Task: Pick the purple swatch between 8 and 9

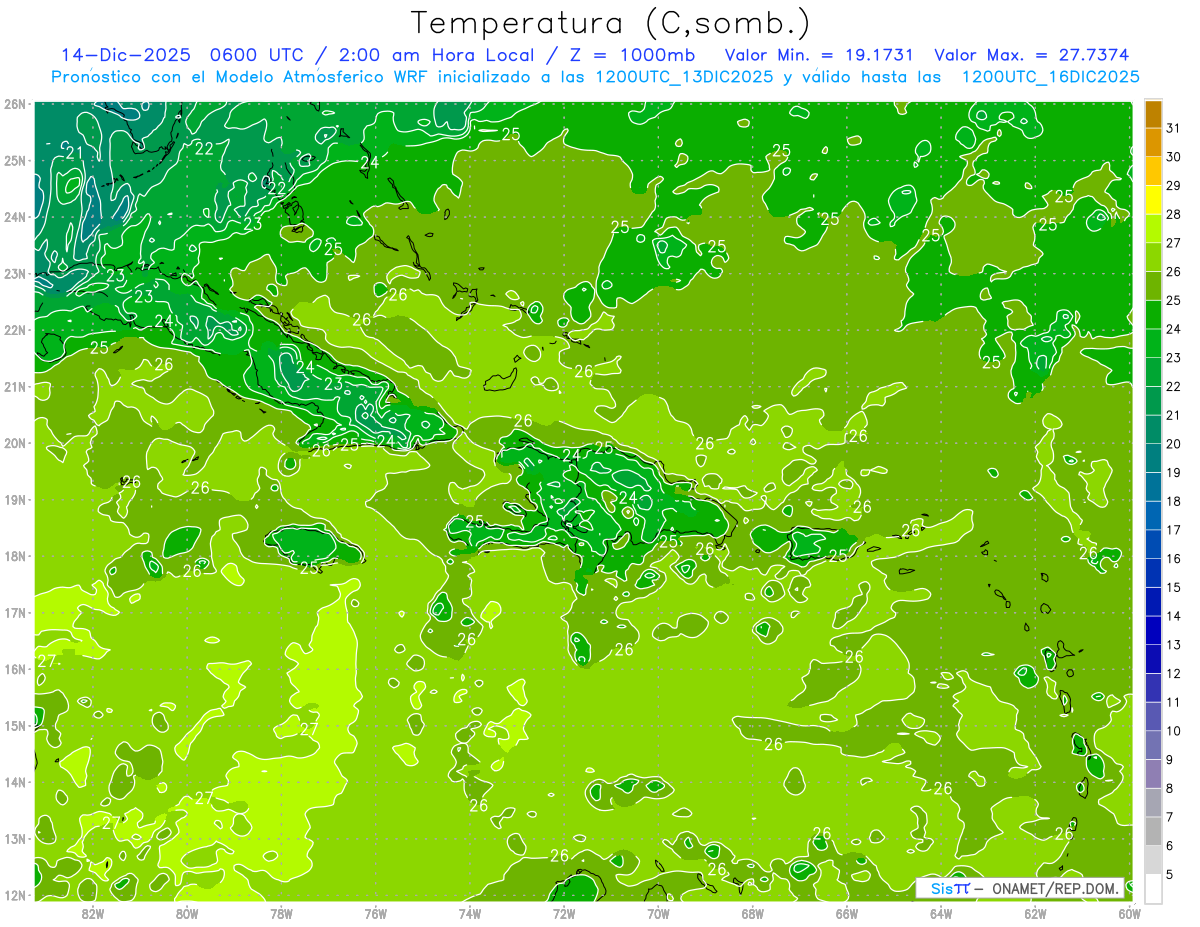Action: click(x=1153, y=773)
